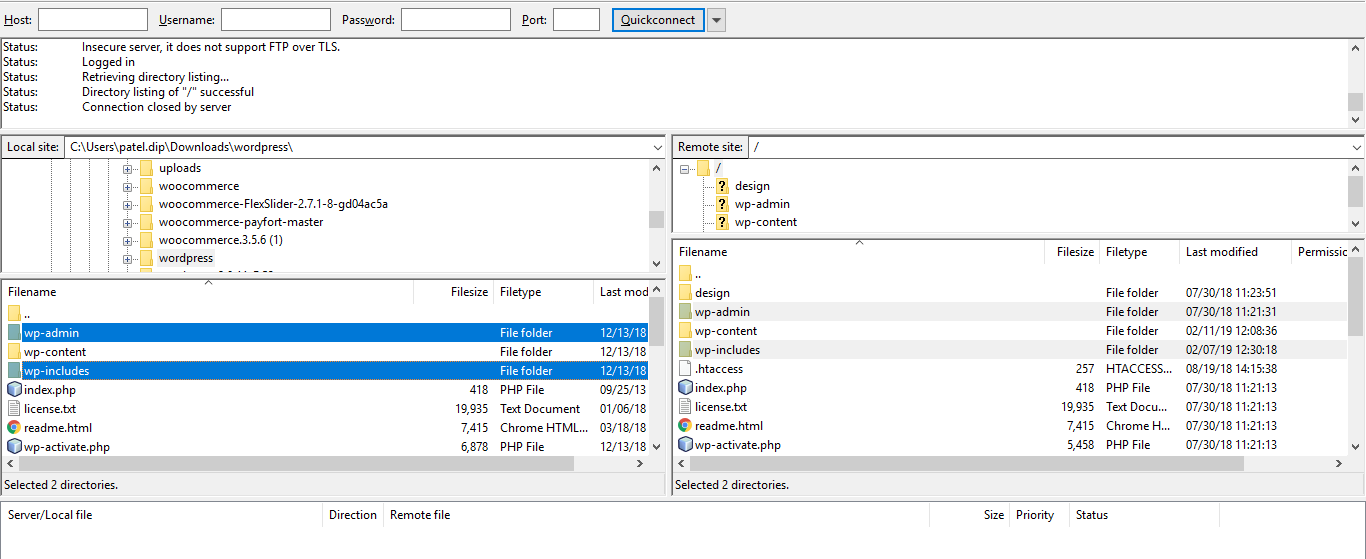Click the Quickconnect button

pyautogui.click(x=658, y=20)
